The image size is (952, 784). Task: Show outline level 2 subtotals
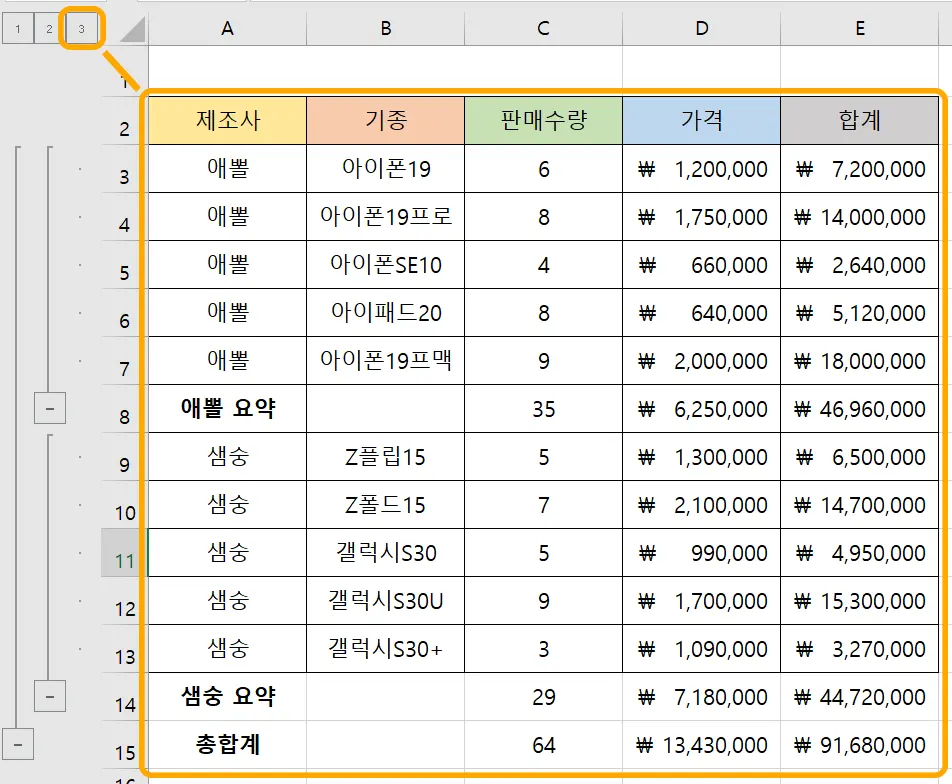coord(49,29)
